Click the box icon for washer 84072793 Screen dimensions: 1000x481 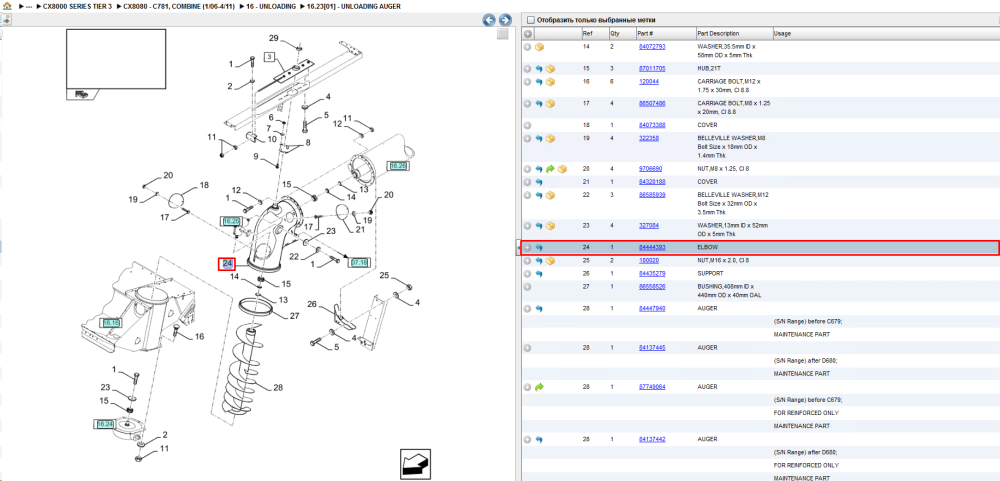[539, 47]
